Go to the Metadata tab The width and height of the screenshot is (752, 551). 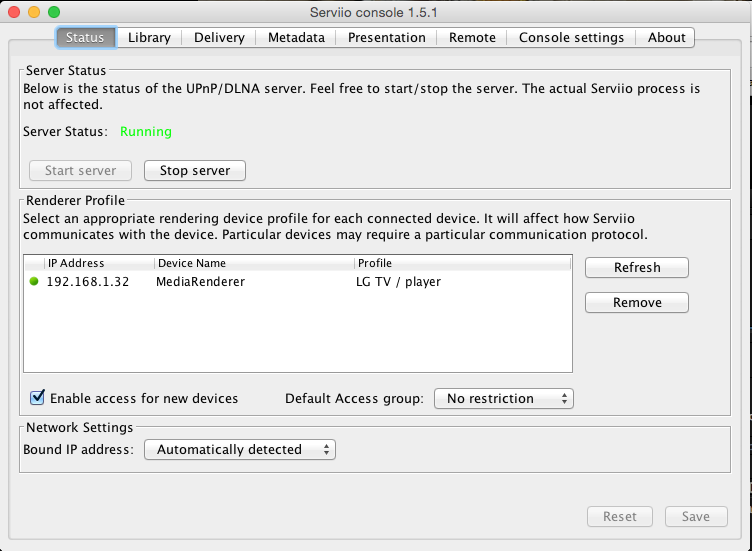296,37
